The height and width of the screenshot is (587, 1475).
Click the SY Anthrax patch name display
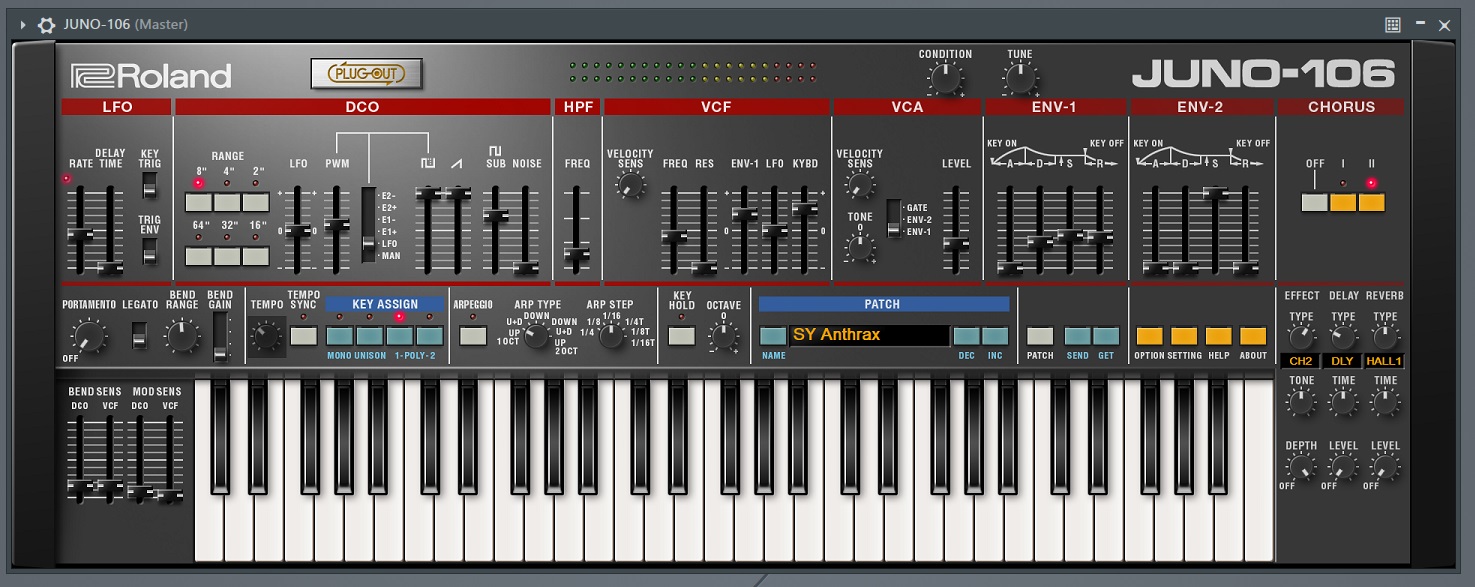coord(869,335)
